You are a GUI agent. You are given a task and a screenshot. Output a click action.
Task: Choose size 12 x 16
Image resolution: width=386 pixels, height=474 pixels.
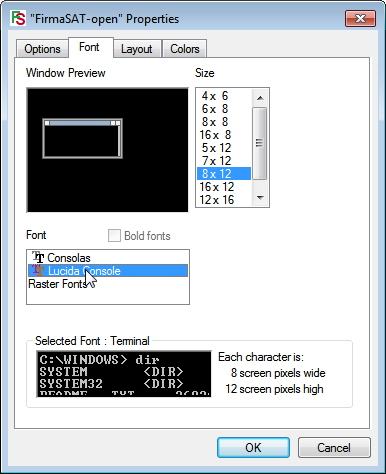224,200
